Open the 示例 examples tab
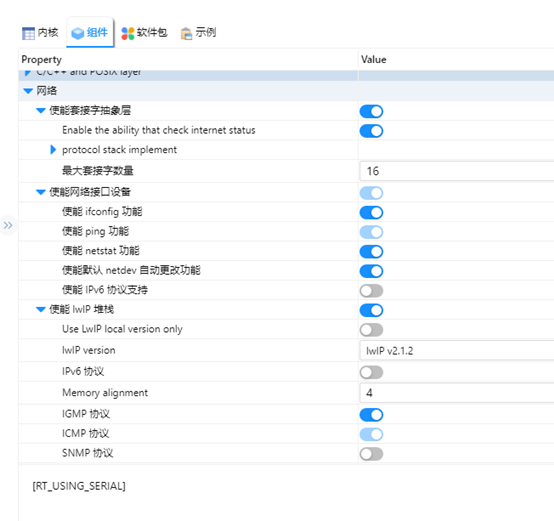This screenshot has height=521, width=554. (198, 33)
